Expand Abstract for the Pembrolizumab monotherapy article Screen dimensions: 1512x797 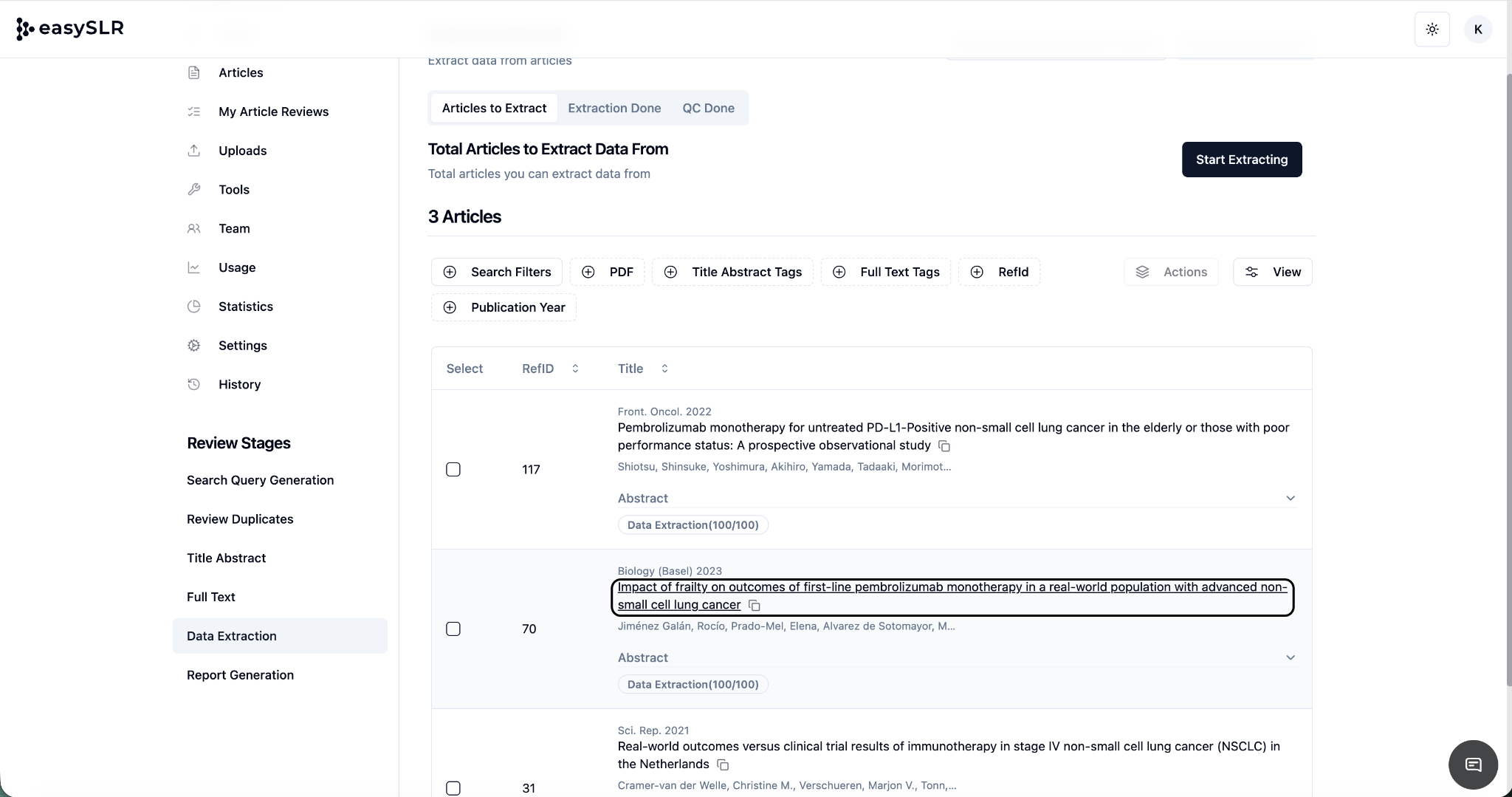tap(1290, 499)
